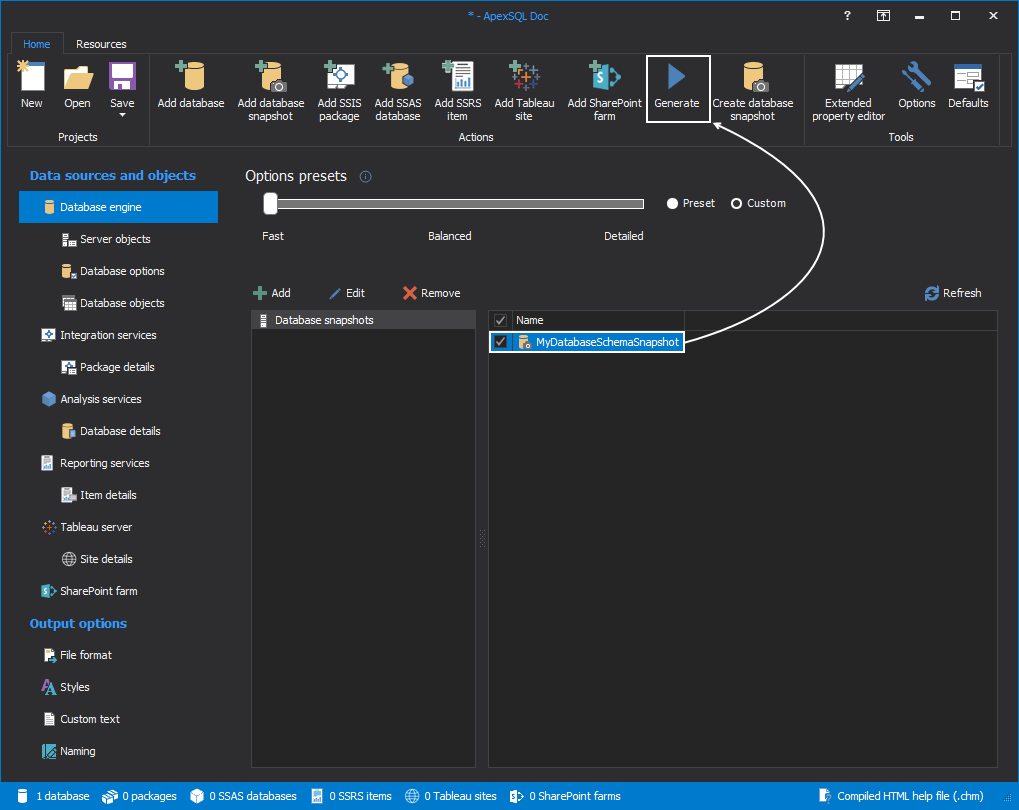
Task: Toggle the select-all checkbox in Name header
Action: click(500, 320)
